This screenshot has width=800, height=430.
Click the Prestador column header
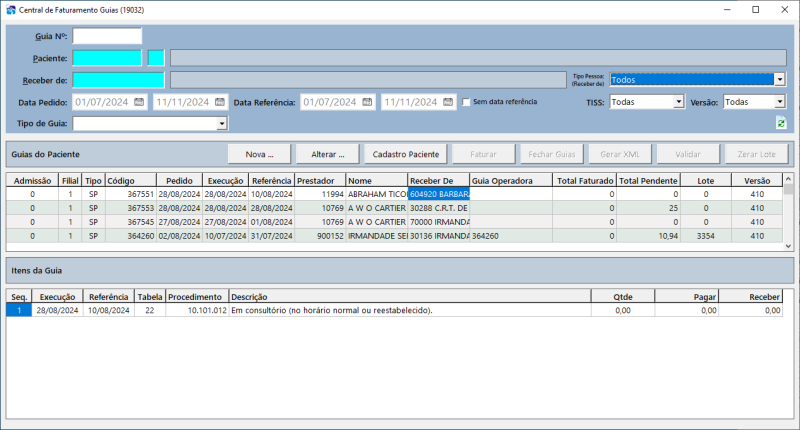[x=320, y=181]
